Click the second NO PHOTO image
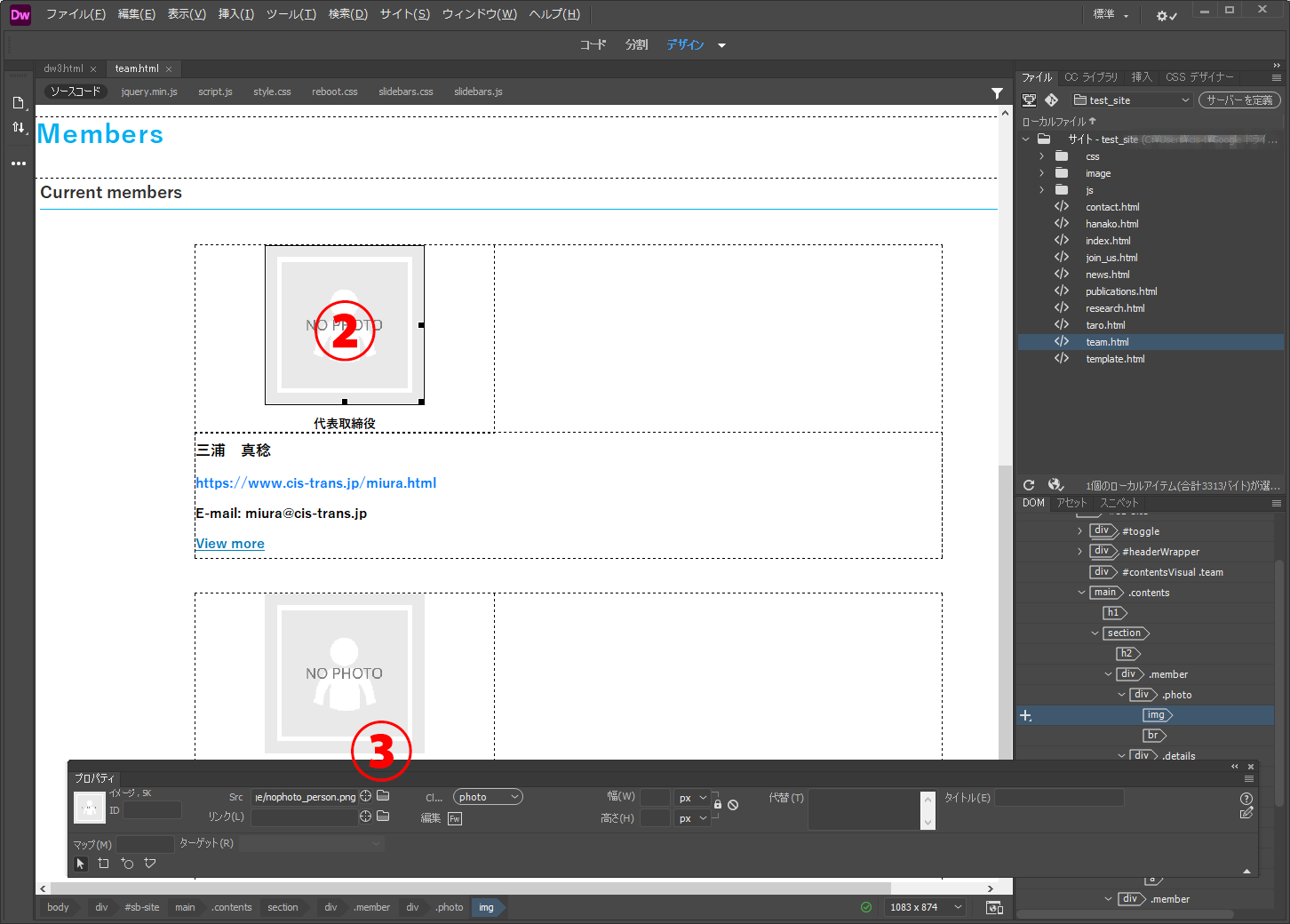Screen dimensions: 1290x924 [345, 673]
